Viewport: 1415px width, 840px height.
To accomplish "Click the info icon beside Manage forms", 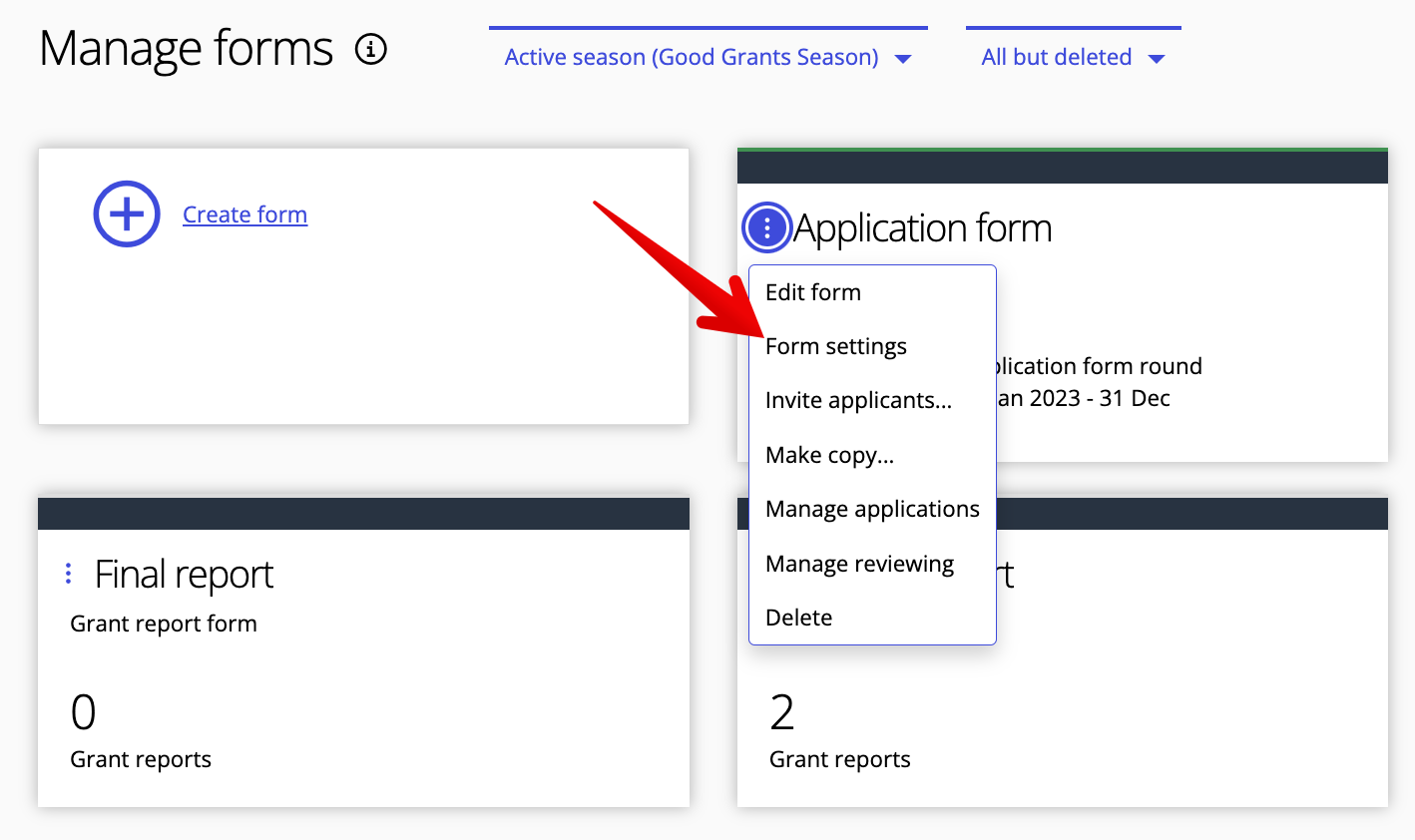I will (x=371, y=49).
